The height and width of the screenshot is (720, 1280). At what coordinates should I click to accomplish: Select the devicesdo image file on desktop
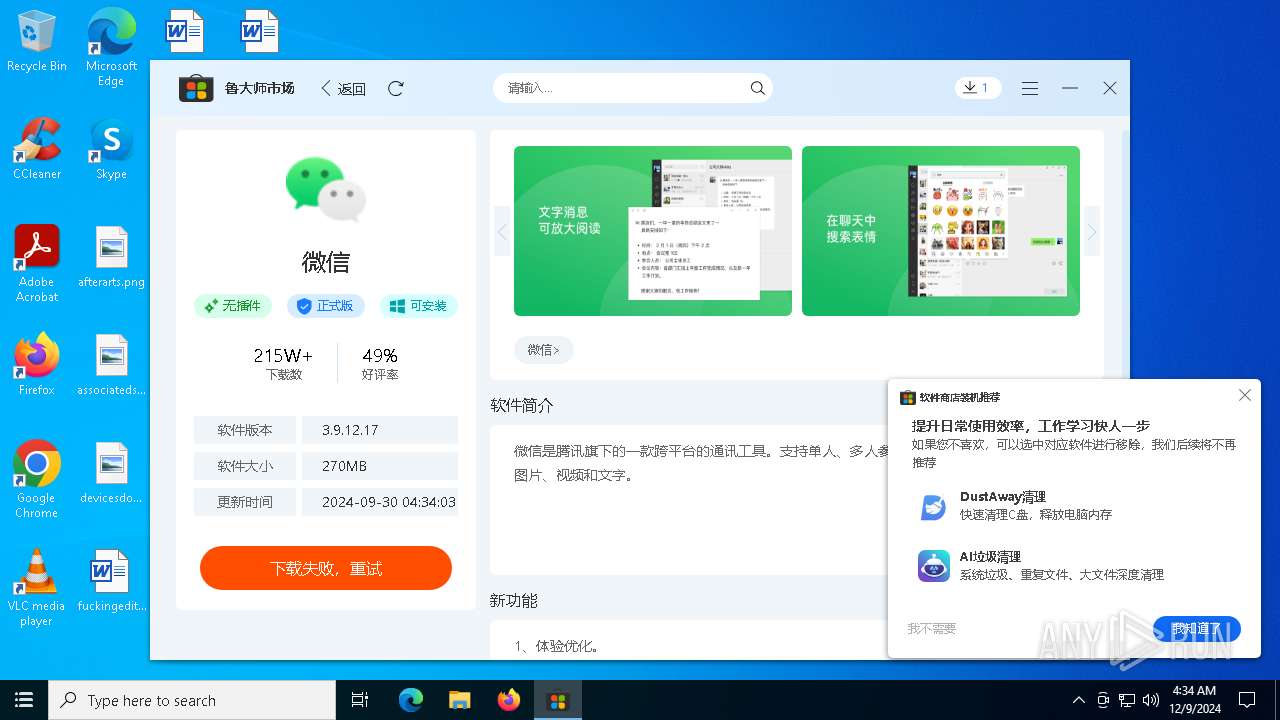pyautogui.click(x=111, y=473)
